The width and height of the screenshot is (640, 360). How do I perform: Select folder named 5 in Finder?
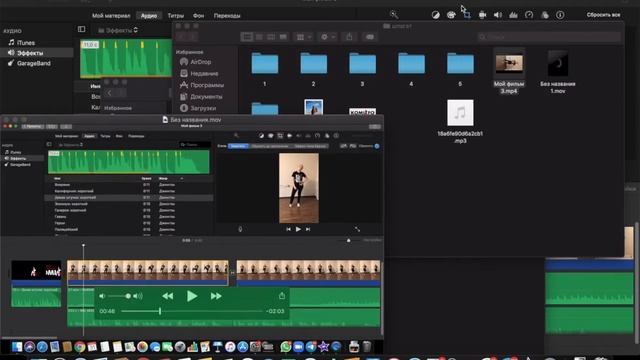pyautogui.click(x=460, y=64)
